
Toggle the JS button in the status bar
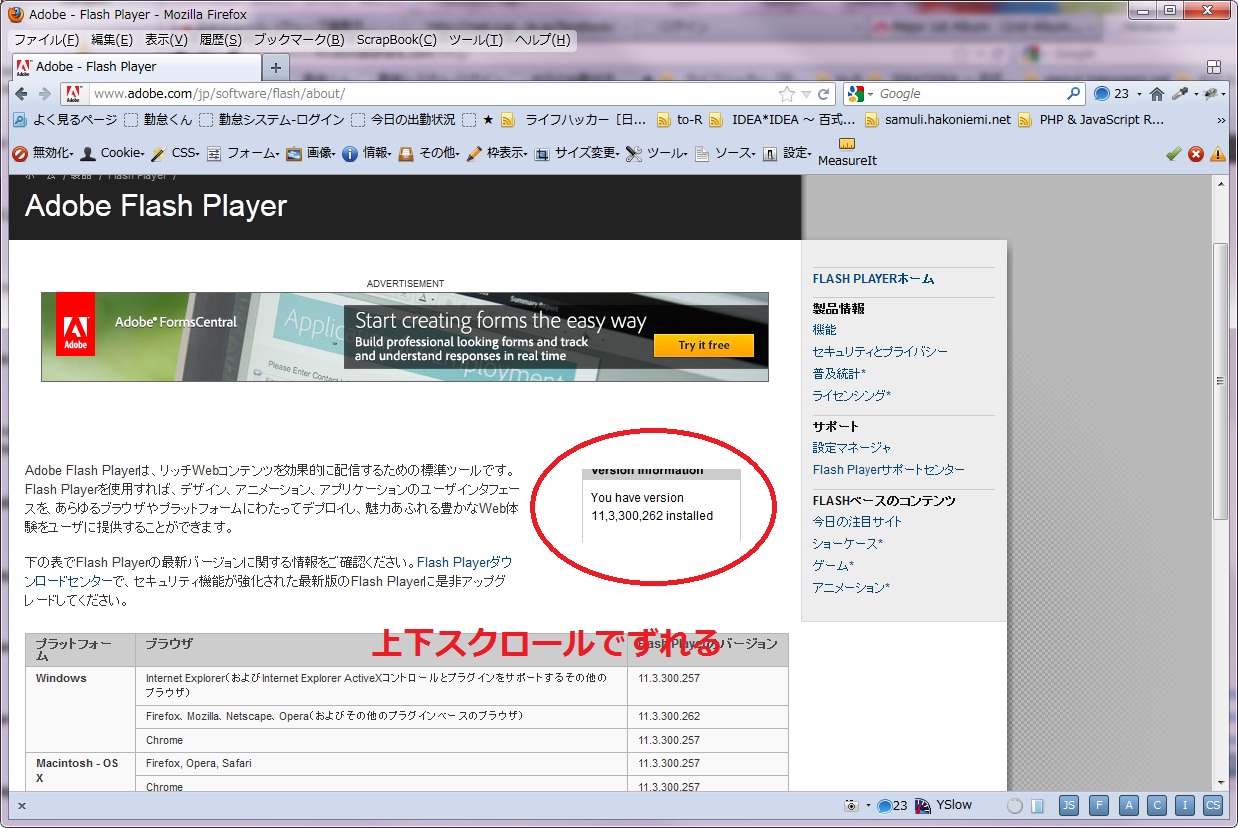(x=1069, y=805)
